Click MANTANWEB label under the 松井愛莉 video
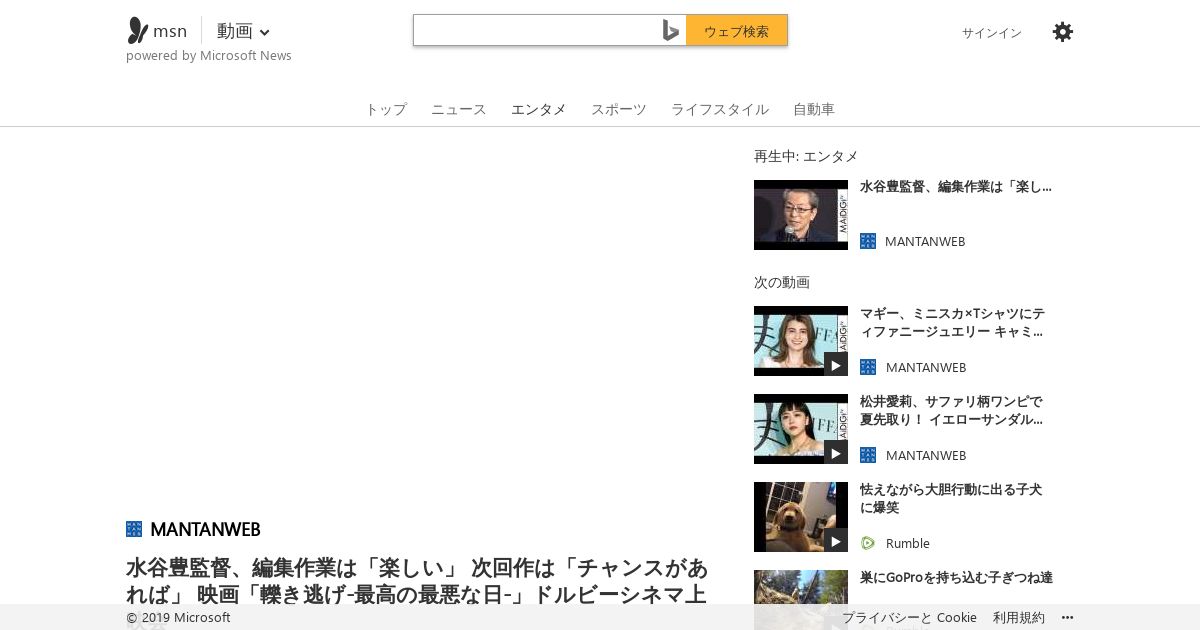Screen dimensions: 1200x630 click(x=926, y=455)
